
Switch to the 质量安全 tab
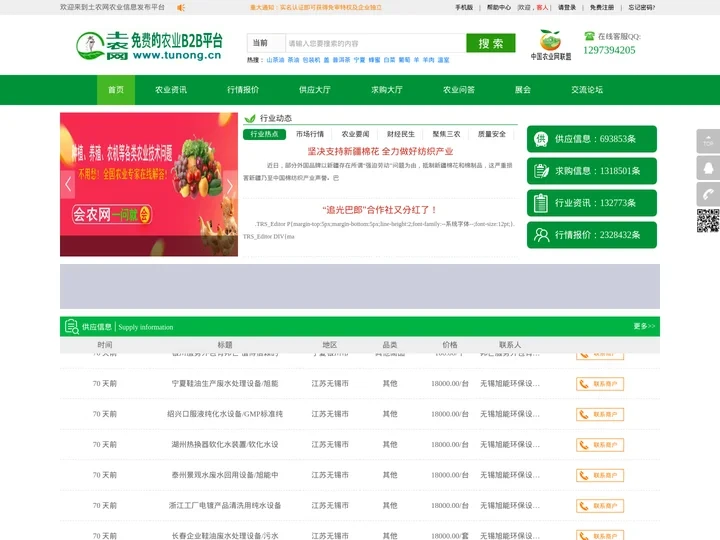[492, 134]
